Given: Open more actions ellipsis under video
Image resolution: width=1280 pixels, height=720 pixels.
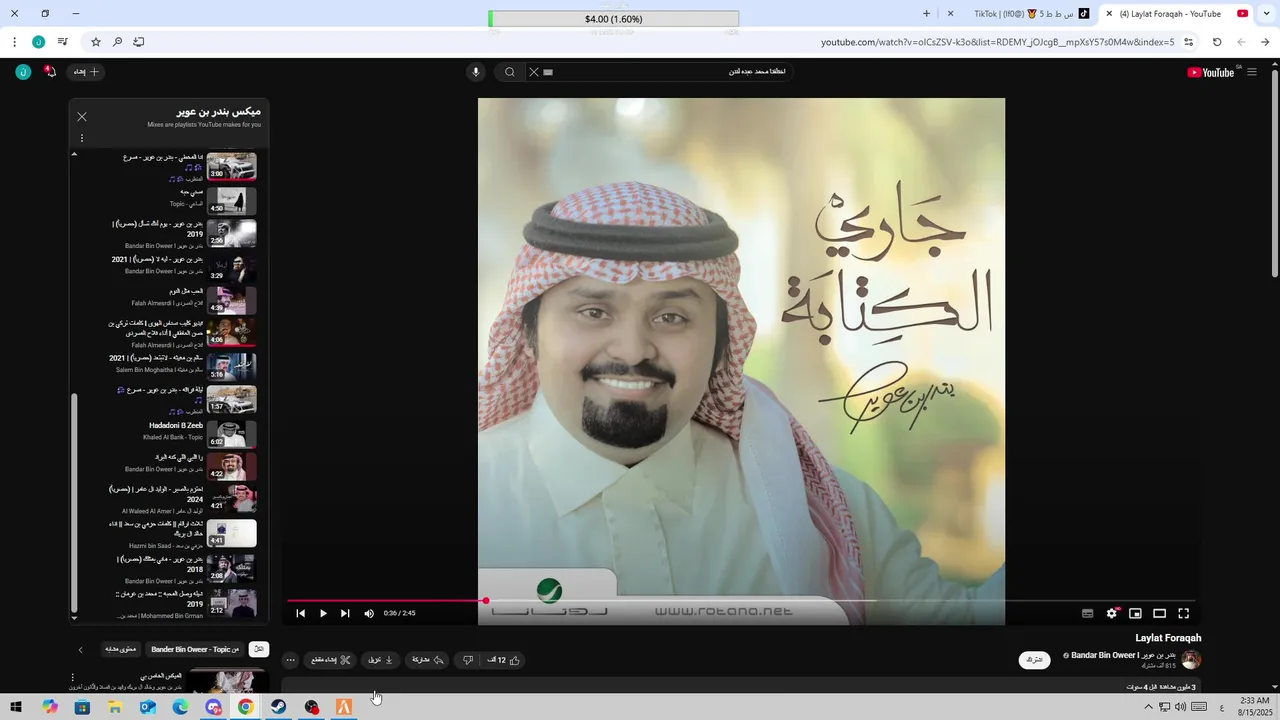Looking at the screenshot, I should 290,660.
